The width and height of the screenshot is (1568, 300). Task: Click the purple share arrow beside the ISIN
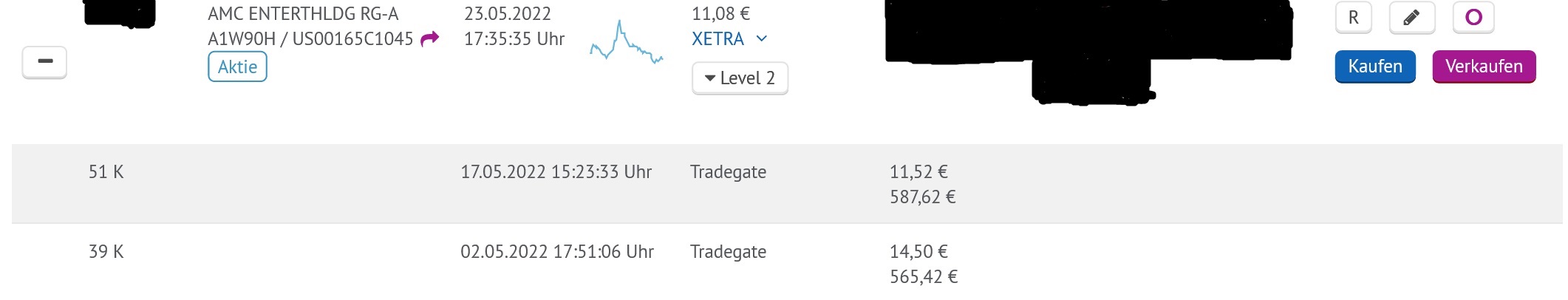(x=429, y=39)
